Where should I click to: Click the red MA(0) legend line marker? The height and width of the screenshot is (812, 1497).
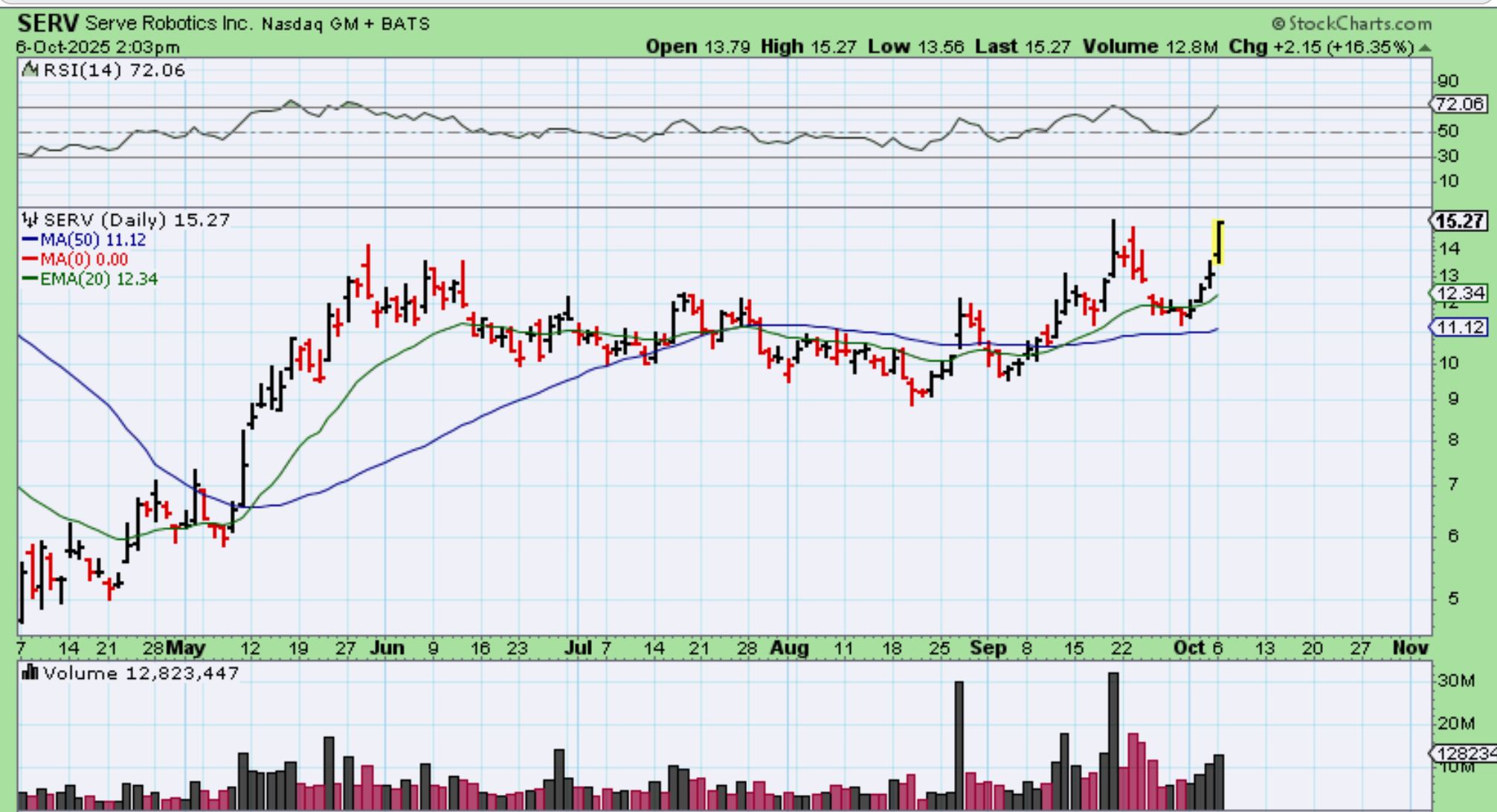30,260
